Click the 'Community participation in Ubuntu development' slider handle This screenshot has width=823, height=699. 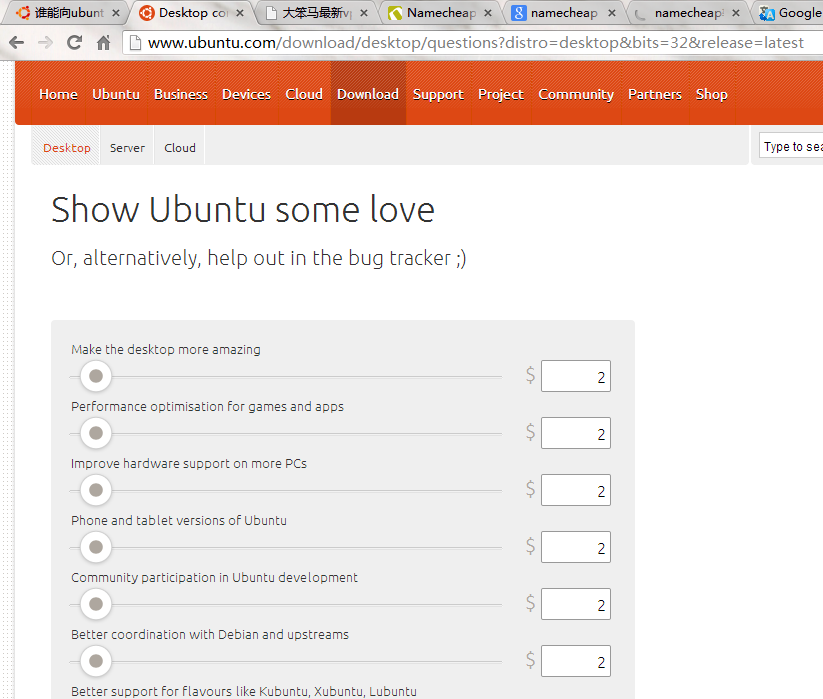click(x=96, y=604)
